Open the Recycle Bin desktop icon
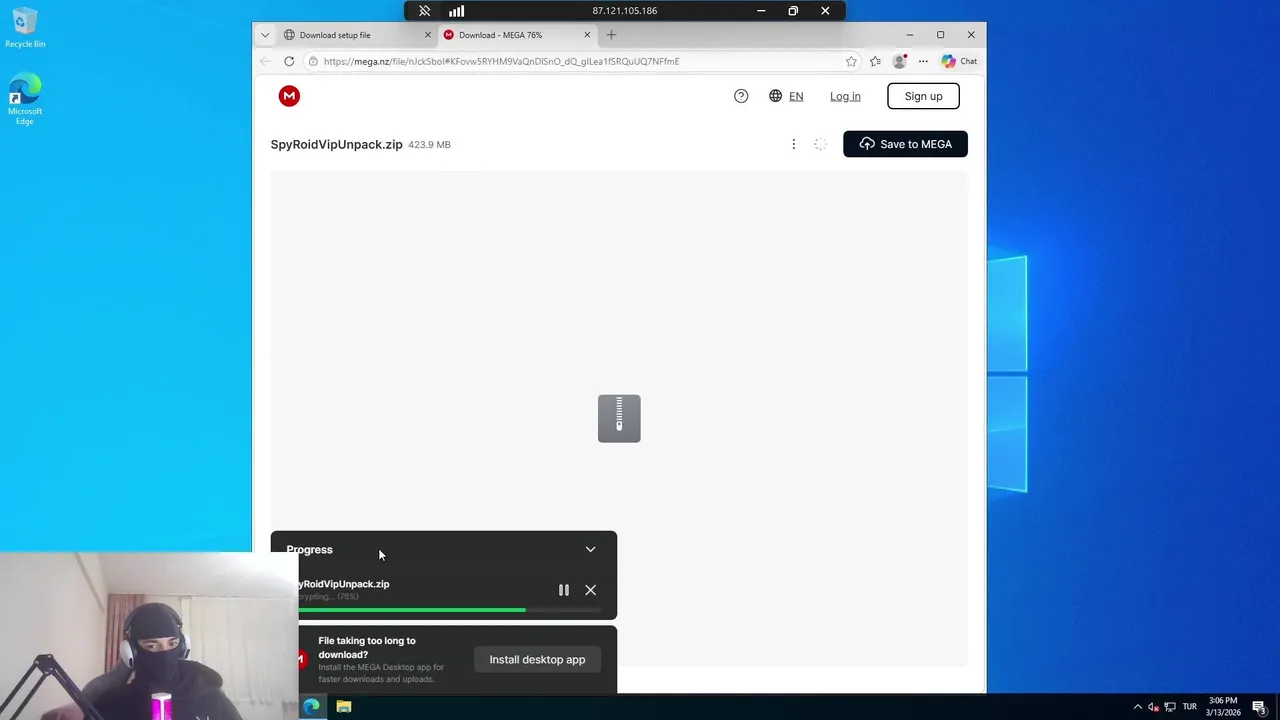The image size is (1280, 720). pyautogui.click(x=25, y=28)
